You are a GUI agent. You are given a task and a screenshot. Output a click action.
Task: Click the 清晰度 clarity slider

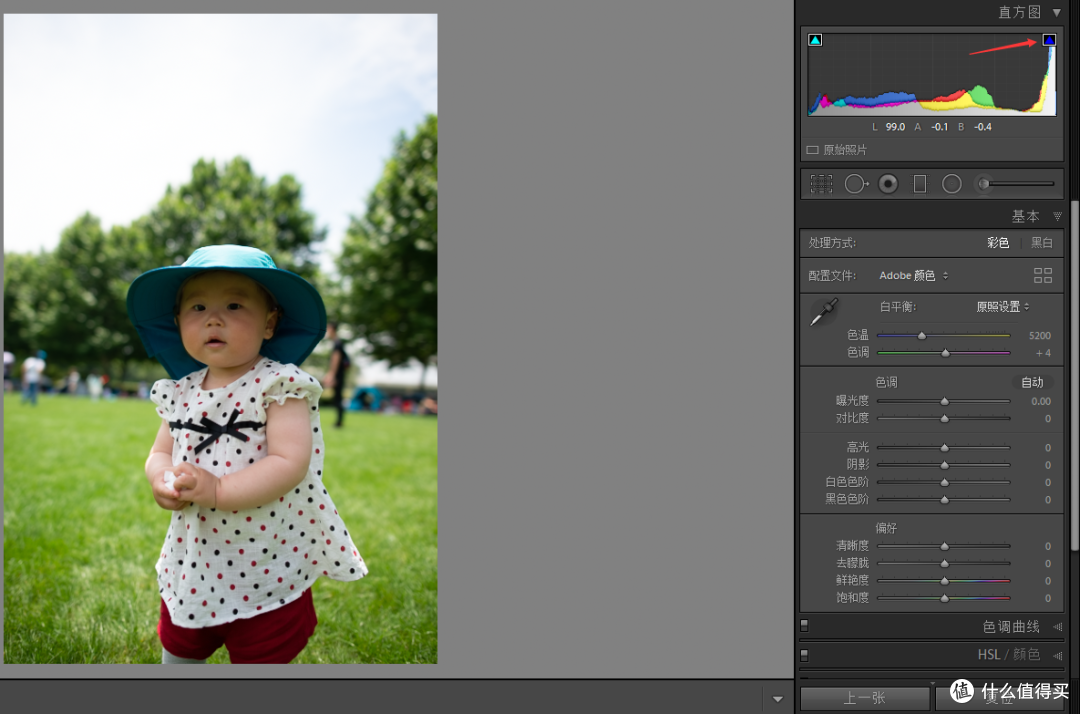943,546
